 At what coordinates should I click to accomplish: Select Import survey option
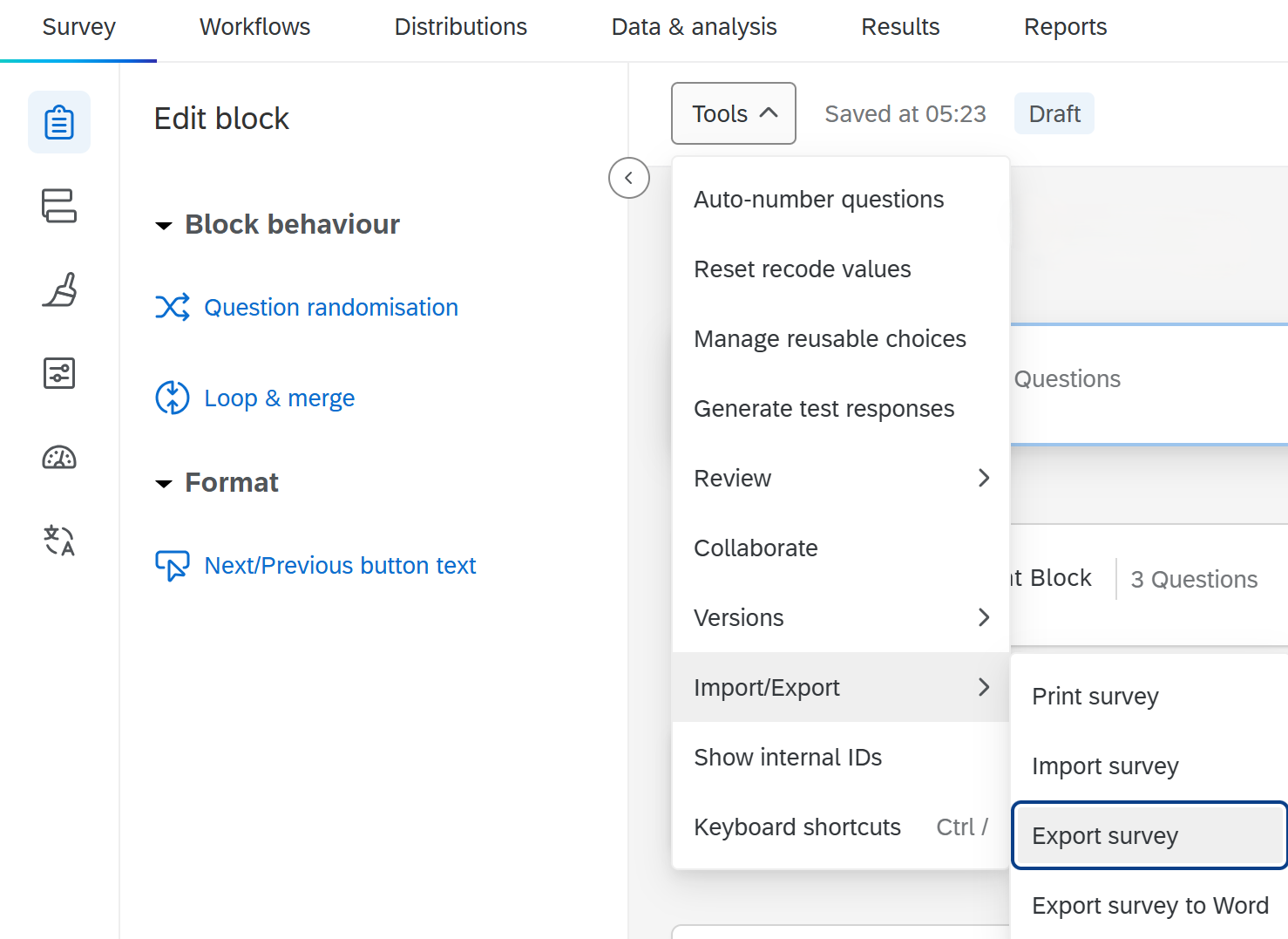point(1149,765)
